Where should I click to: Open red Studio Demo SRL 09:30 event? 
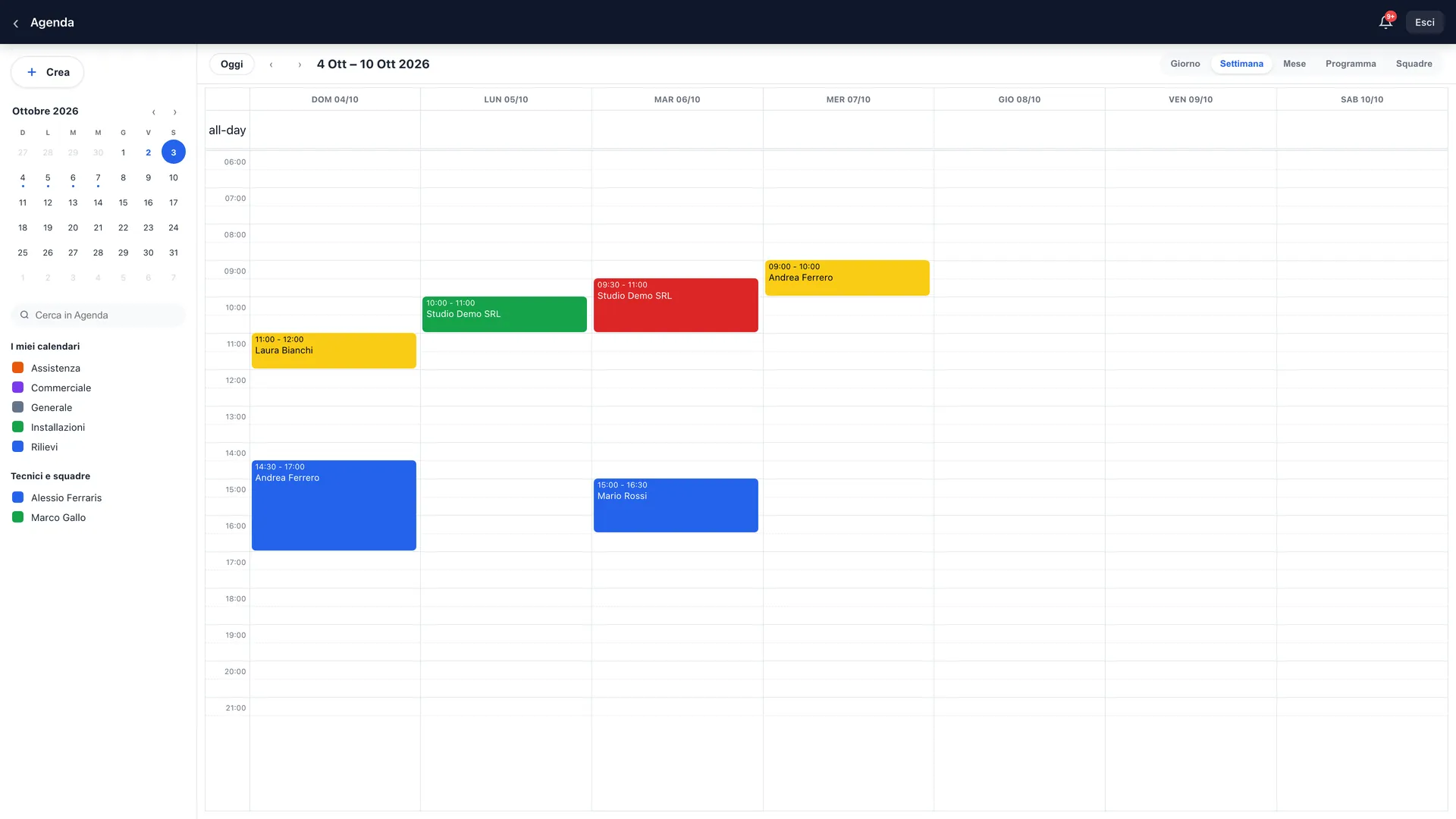pos(676,305)
